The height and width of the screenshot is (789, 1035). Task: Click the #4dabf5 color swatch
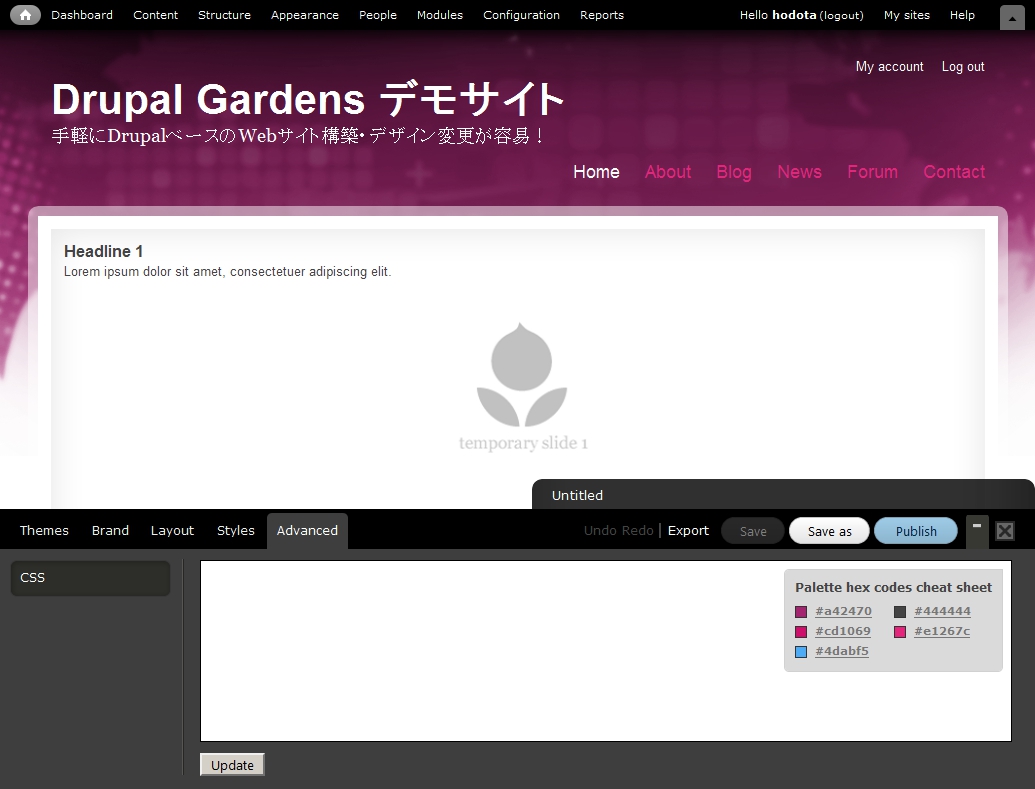(x=801, y=652)
